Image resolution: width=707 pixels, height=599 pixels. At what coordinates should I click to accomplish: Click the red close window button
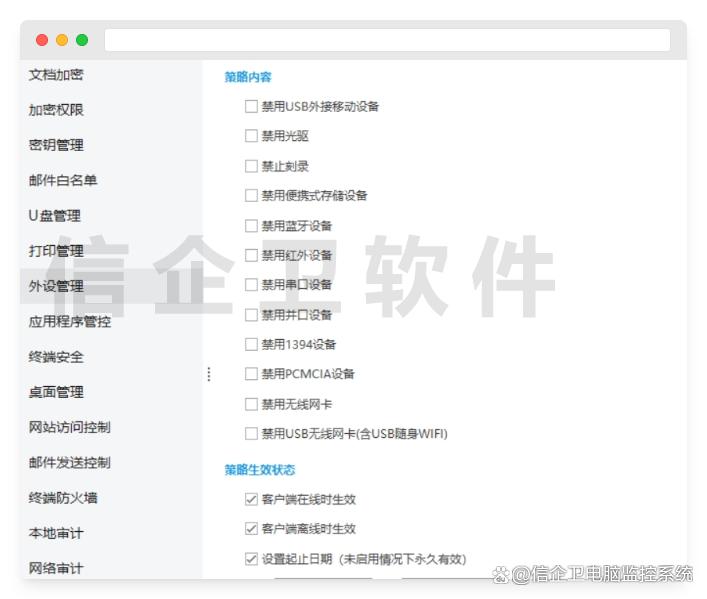click(x=42, y=40)
